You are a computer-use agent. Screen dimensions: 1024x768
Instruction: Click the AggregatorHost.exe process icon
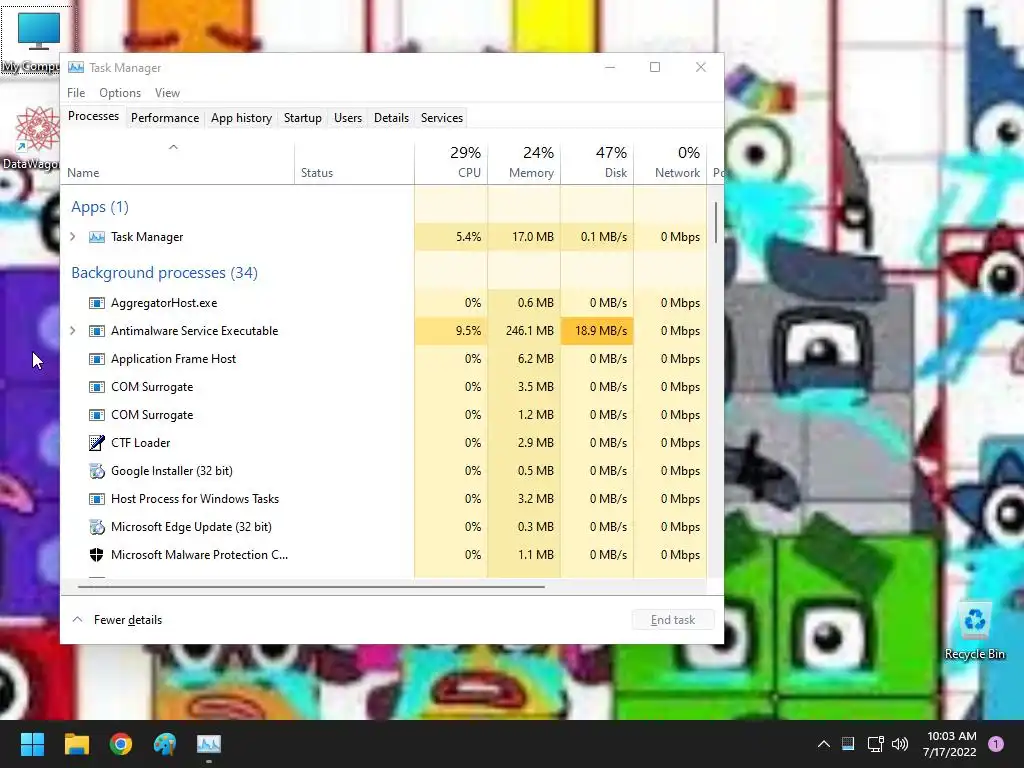click(x=97, y=302)
